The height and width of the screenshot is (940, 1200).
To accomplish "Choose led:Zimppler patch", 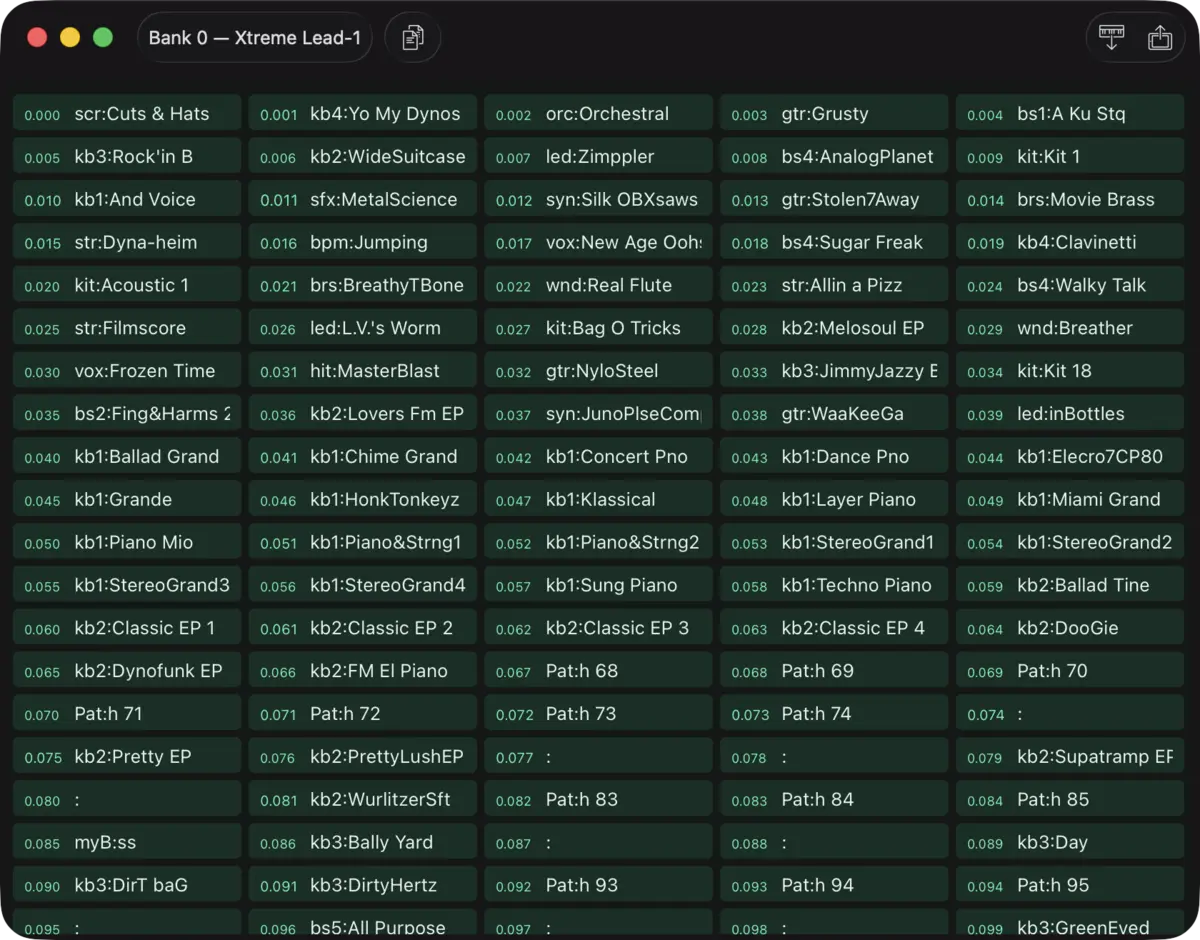I will click(x=599, y=157).
